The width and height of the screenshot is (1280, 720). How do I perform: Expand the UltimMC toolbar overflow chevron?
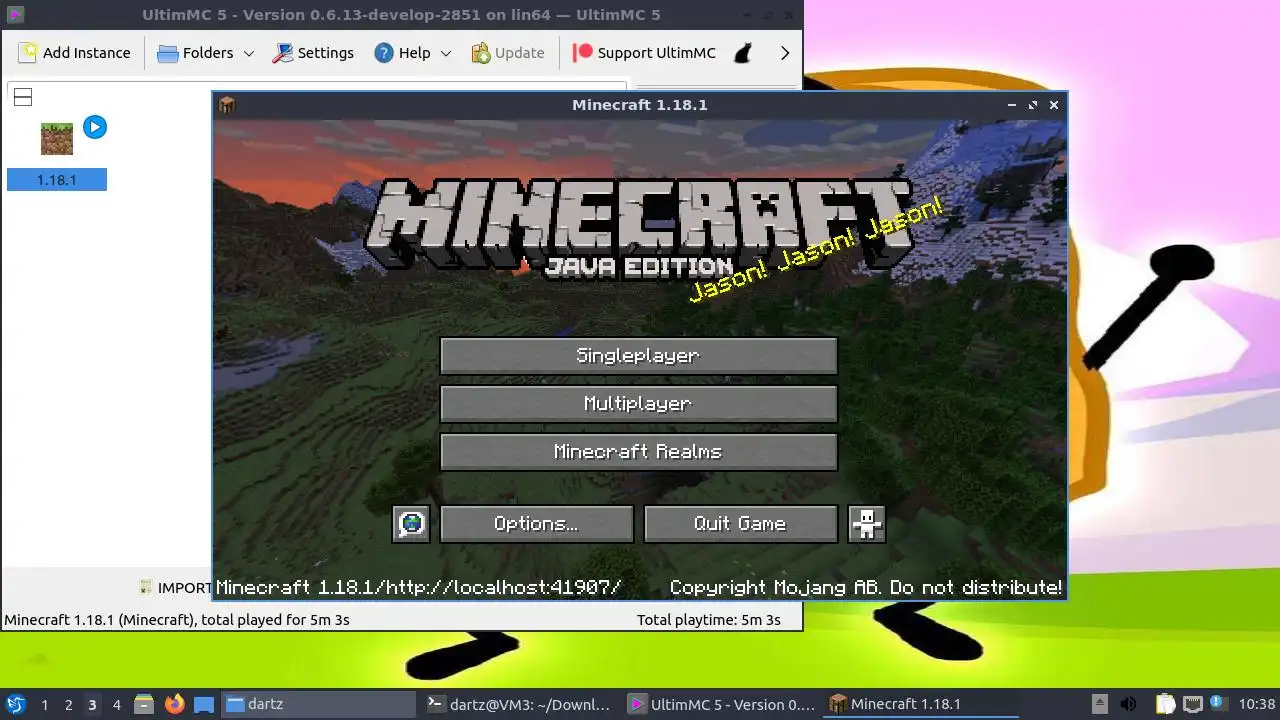pyautogui.click(x=785, y=53)
